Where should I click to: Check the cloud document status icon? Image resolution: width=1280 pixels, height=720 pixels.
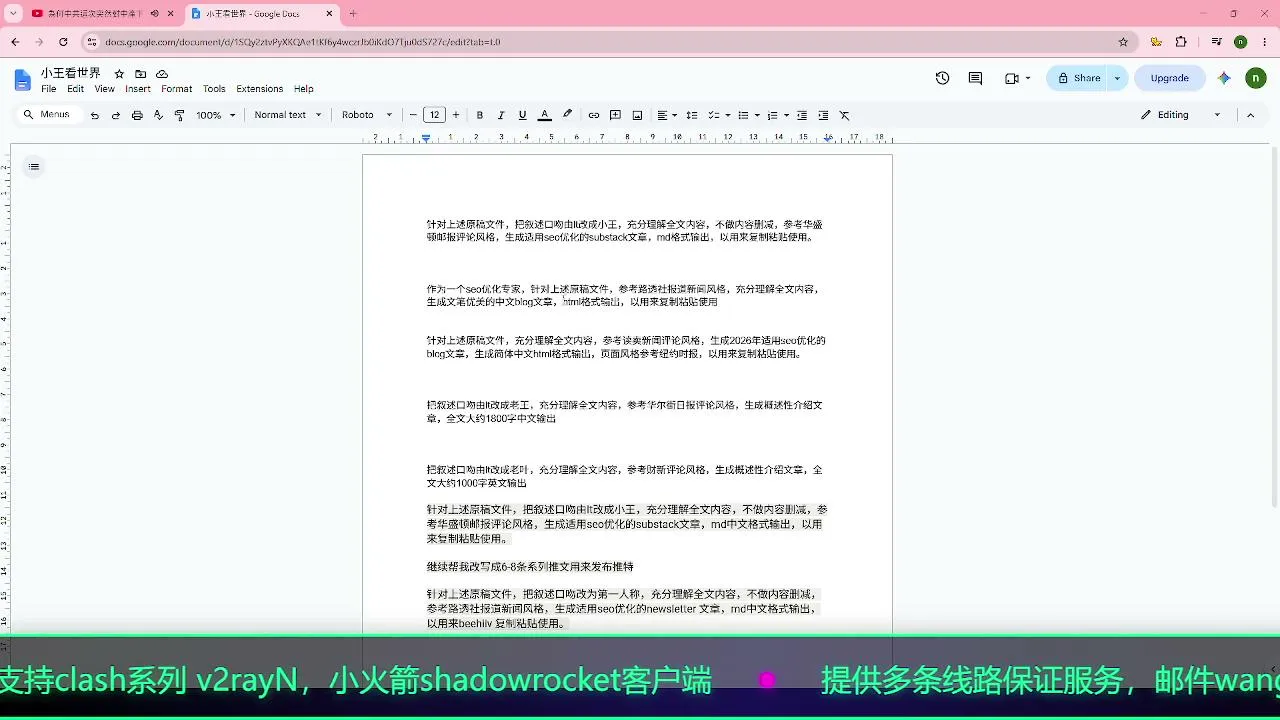pyautogui.click(x=162, y=74)
